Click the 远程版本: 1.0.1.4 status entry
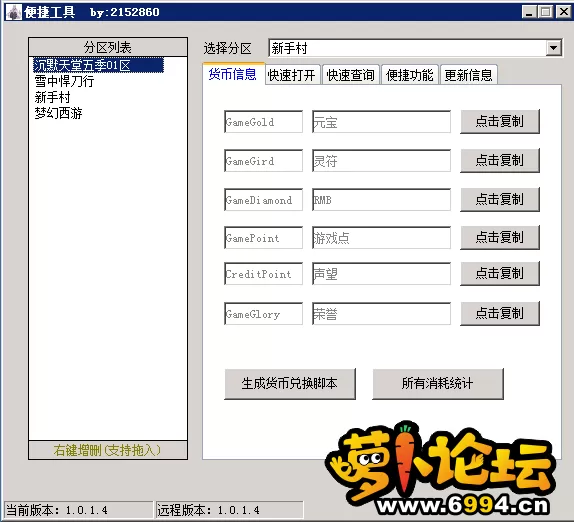 click(x=230, y=510)
